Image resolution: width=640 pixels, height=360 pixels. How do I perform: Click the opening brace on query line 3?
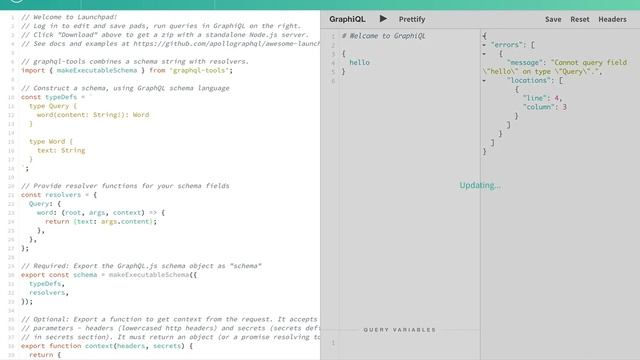tap(344, 53)
